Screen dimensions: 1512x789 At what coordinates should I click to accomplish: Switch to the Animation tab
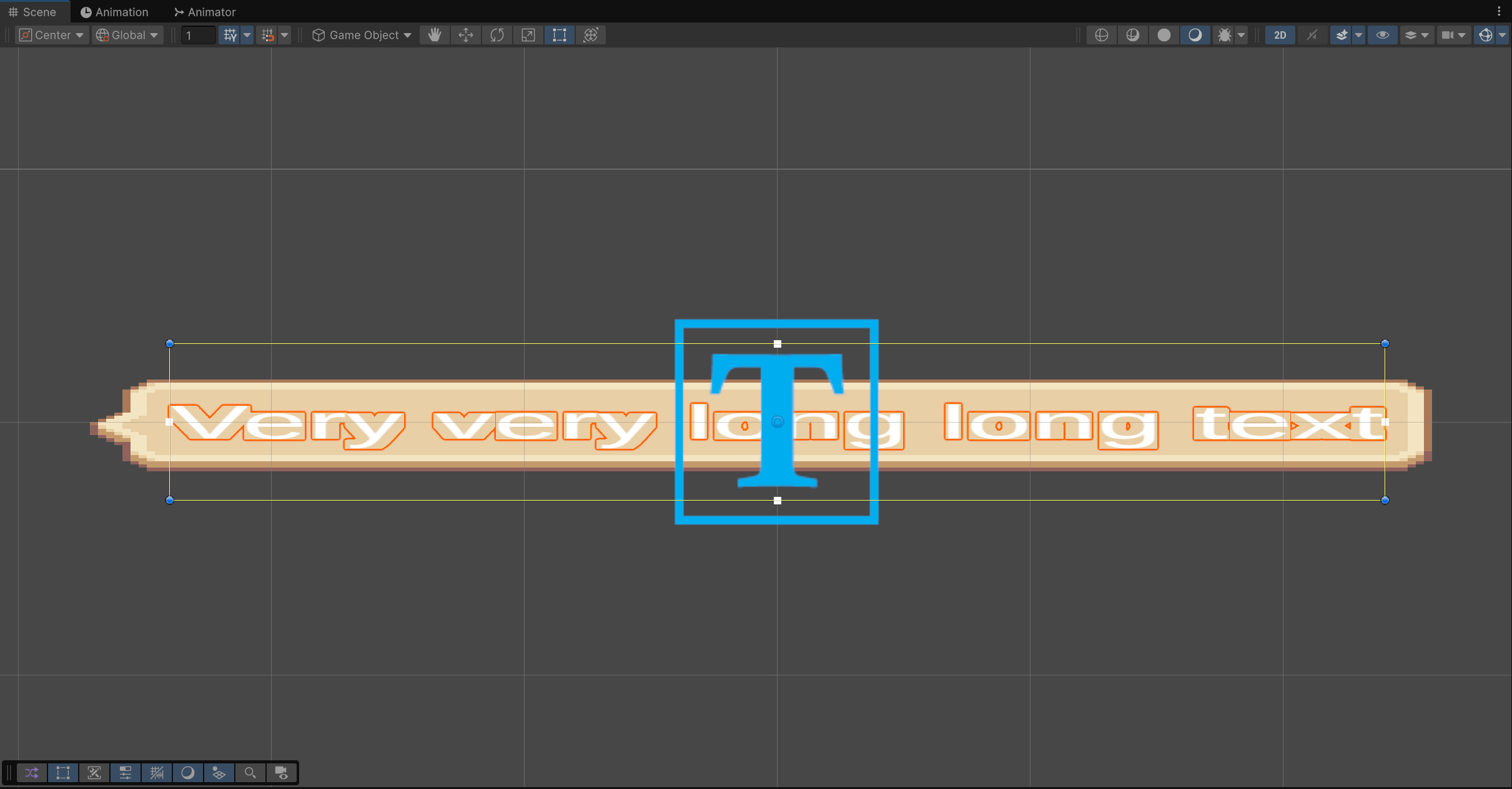[x=115, y=12]
